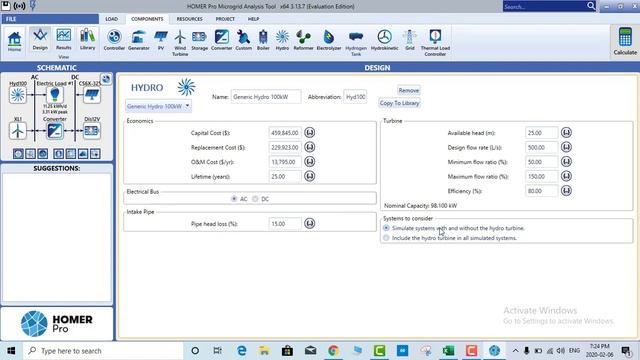This screenshot has width=640, height=360.
Task: Click the HOMER search box
Action: coord(544,6)
